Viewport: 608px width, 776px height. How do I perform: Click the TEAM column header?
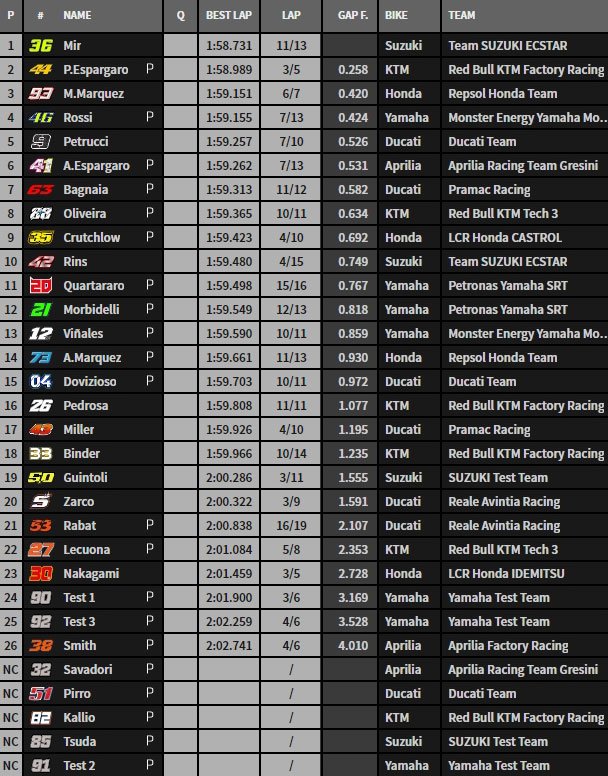[462, 16]
